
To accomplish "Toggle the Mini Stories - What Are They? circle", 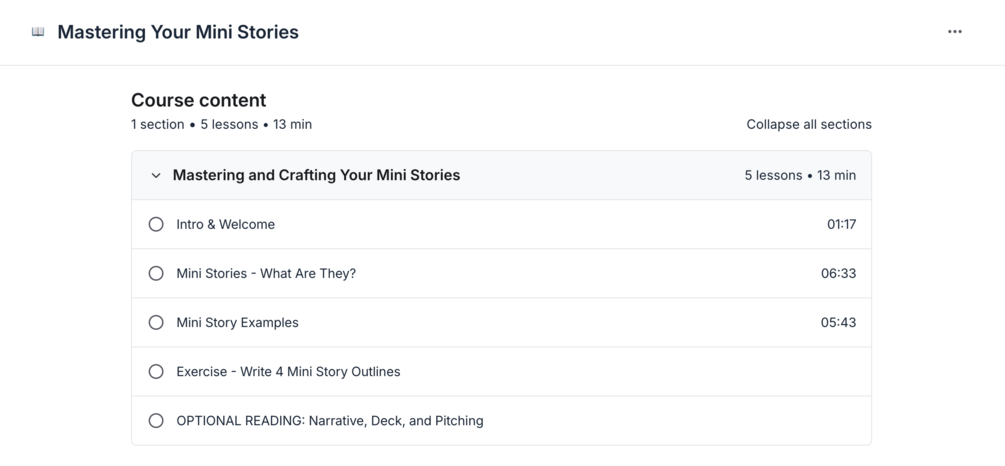I will pos(156,273).
